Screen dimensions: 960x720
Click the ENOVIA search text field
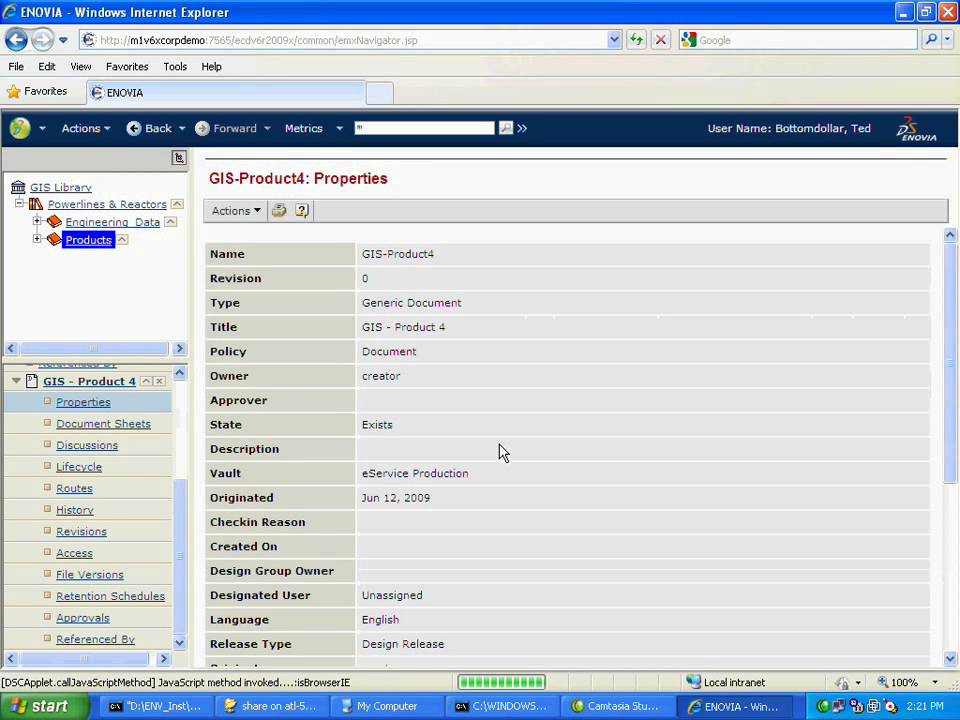point(424,128)
